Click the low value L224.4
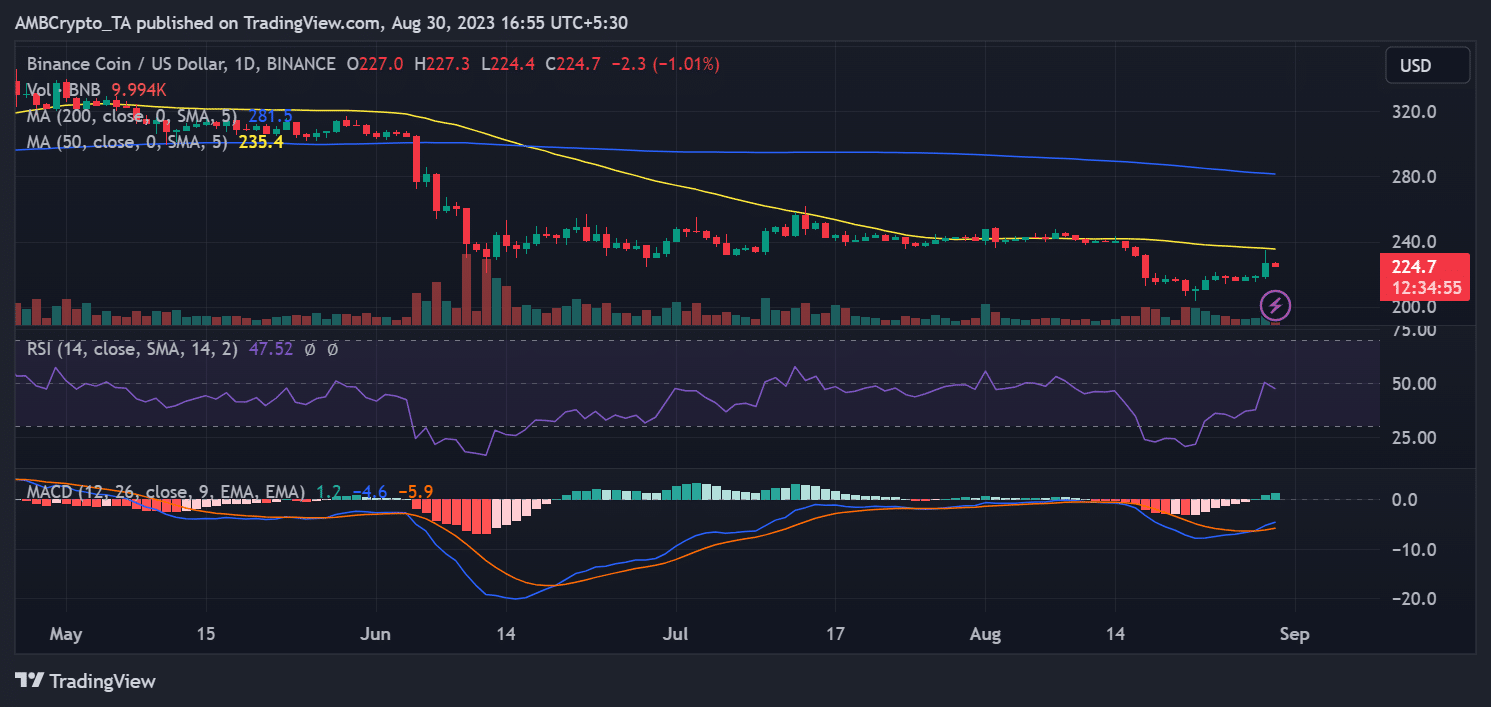This screenshot has height=707, width=1491. [507, 64]
